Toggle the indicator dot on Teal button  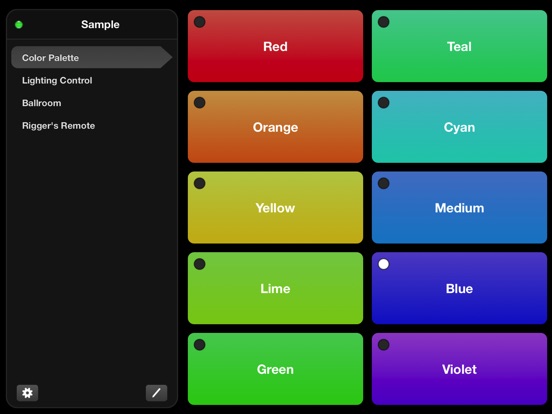383,22
